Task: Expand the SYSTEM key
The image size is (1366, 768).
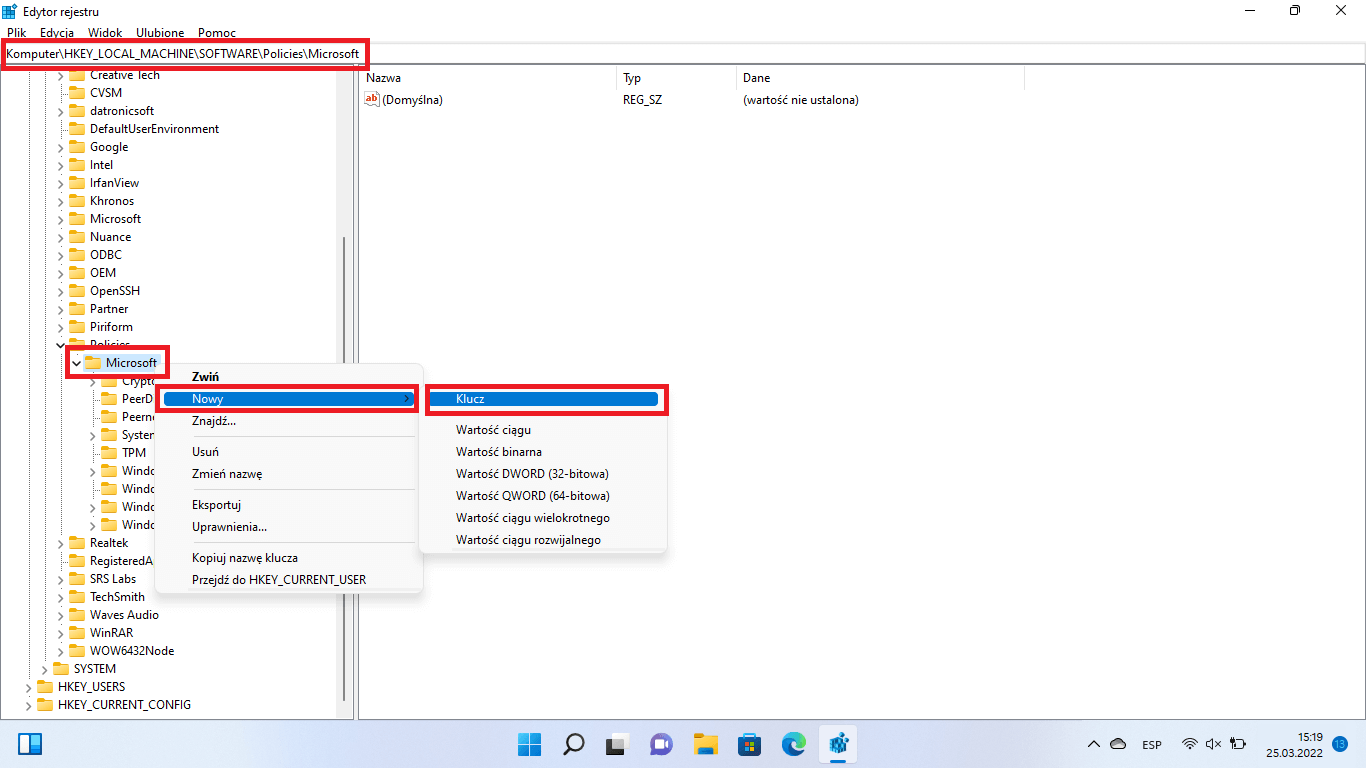Action: pyautogui.click(x=44, y=669)
